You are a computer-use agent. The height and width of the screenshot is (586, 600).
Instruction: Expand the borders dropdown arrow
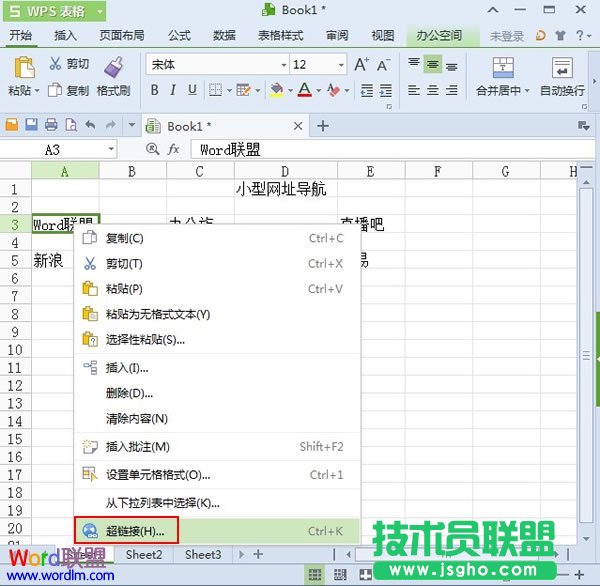tap(230, 91)
